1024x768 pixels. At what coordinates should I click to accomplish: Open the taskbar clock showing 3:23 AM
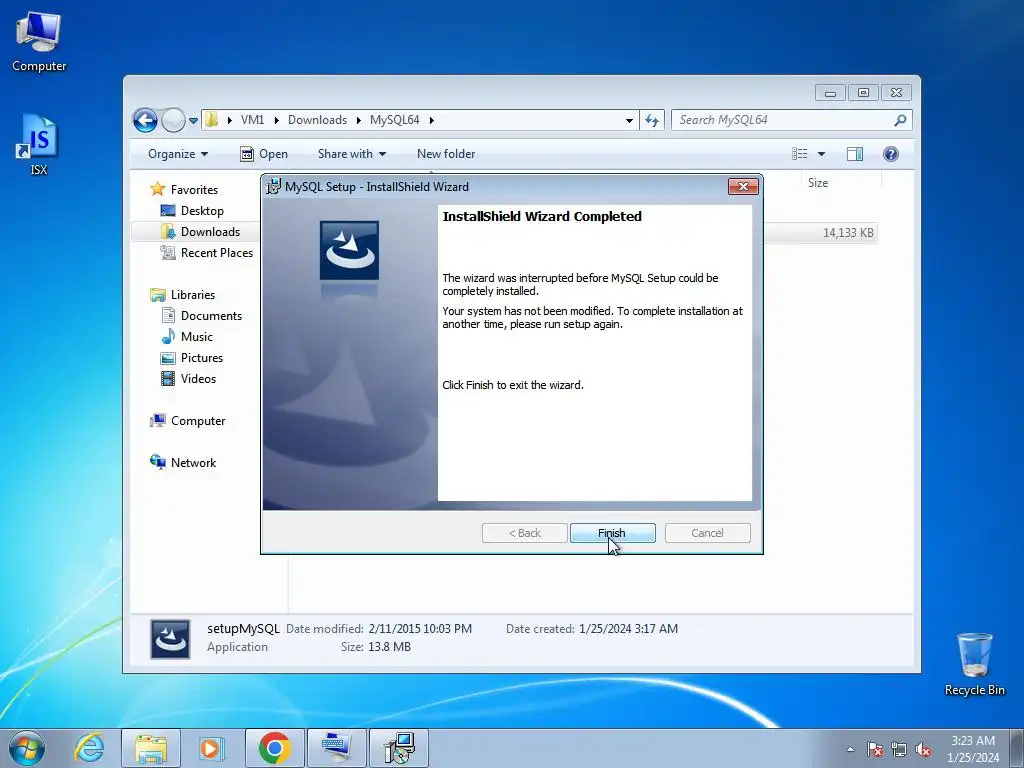pyautogui.click(x=973, y=749)
